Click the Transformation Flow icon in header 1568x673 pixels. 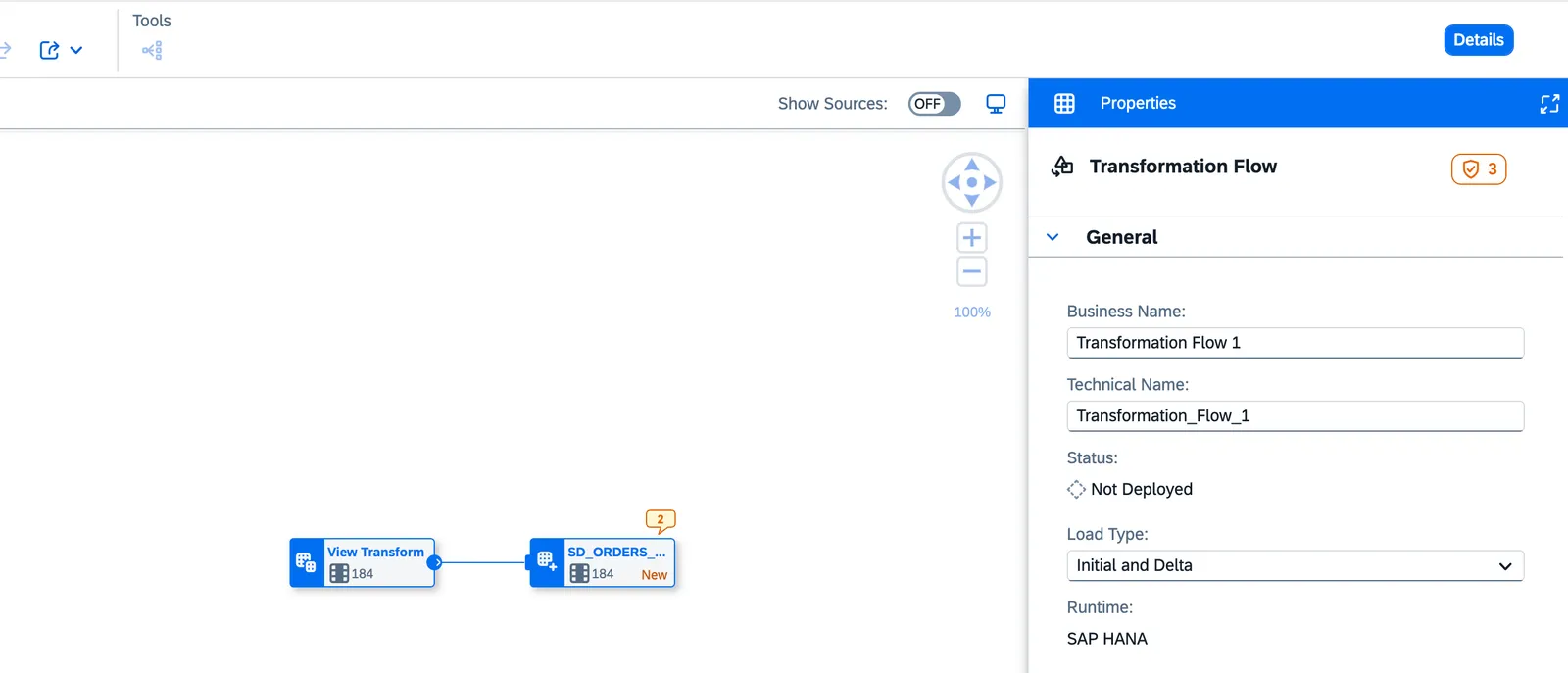pyautogui.click(x=1062, y=167)
